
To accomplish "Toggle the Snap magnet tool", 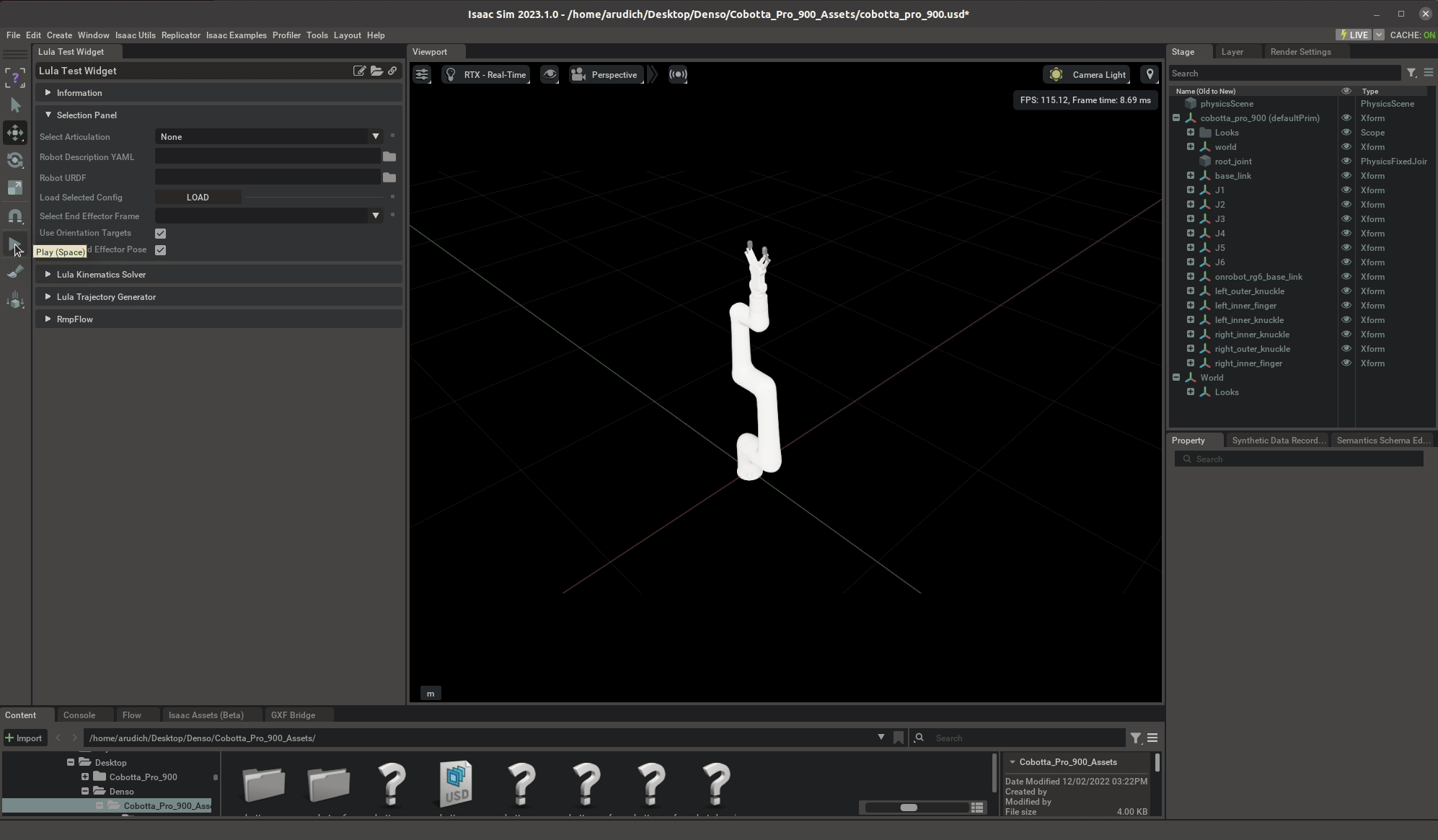I will point(15,216).
